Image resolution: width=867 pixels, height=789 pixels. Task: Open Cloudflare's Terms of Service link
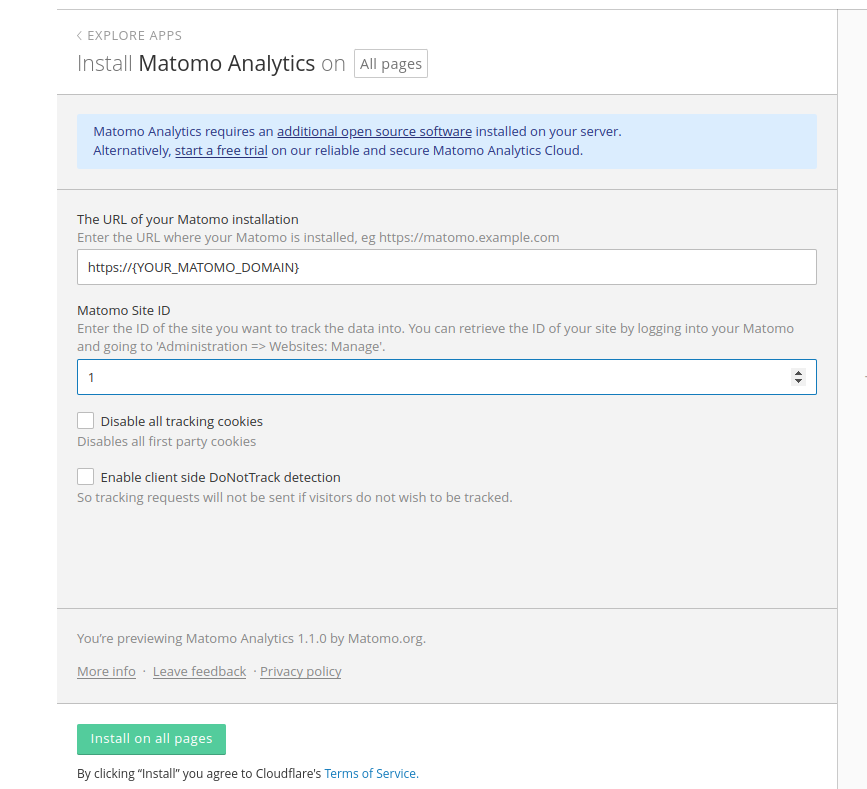[370, 773]
